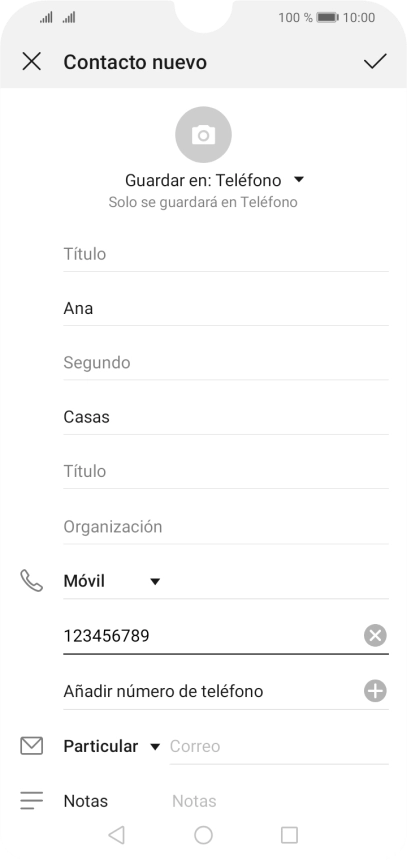Edit the surname field showing Casas

(x=226, y=417)
